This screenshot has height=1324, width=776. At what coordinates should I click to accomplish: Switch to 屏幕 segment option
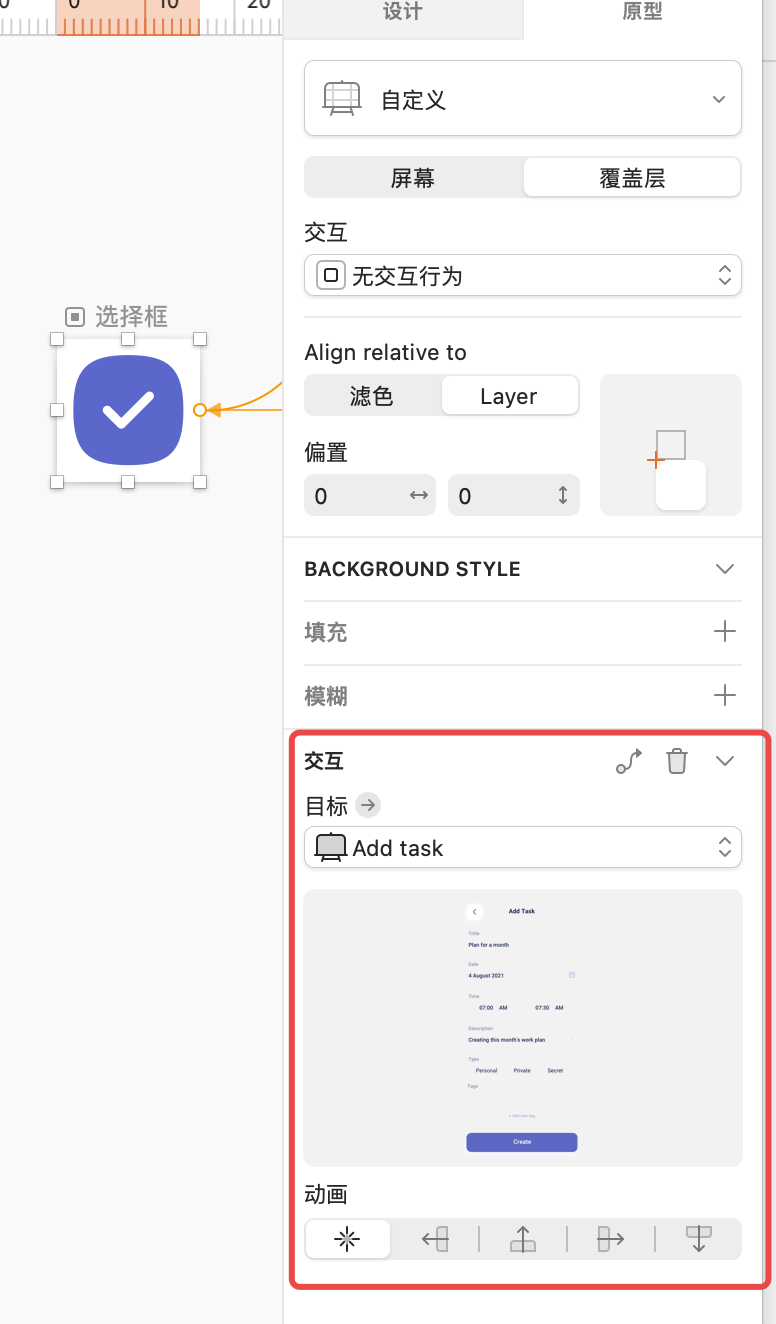413,179
